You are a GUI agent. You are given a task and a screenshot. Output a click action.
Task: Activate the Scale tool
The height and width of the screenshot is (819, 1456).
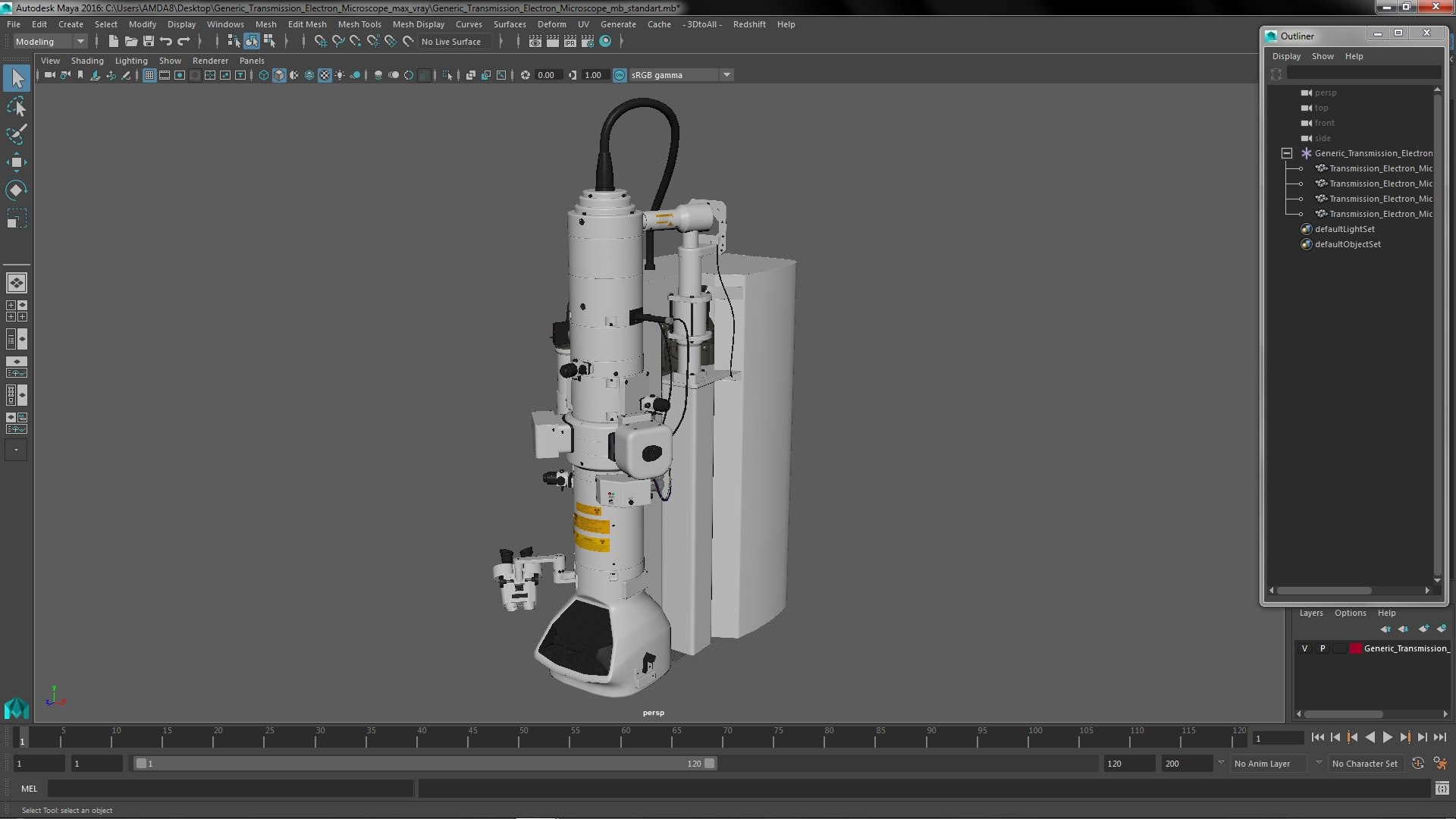[17, 218]
